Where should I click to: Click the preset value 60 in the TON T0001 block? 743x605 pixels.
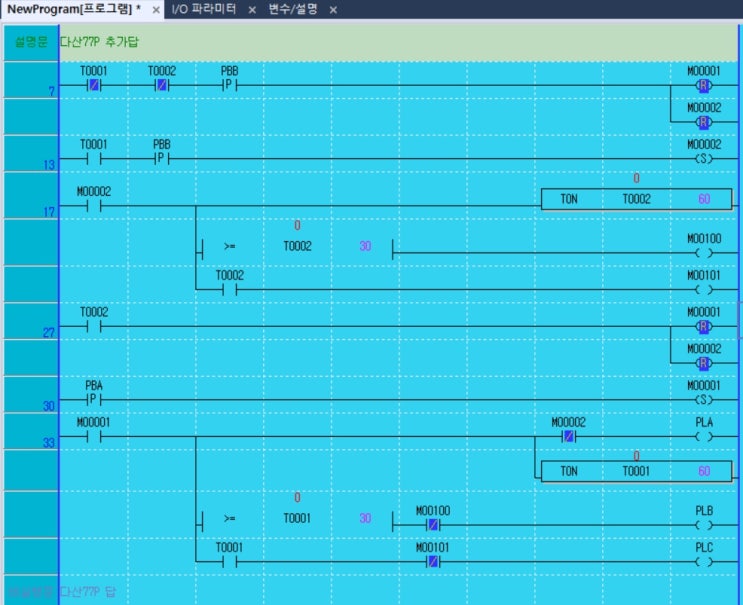pyautogui.click(x=704, y=471)
